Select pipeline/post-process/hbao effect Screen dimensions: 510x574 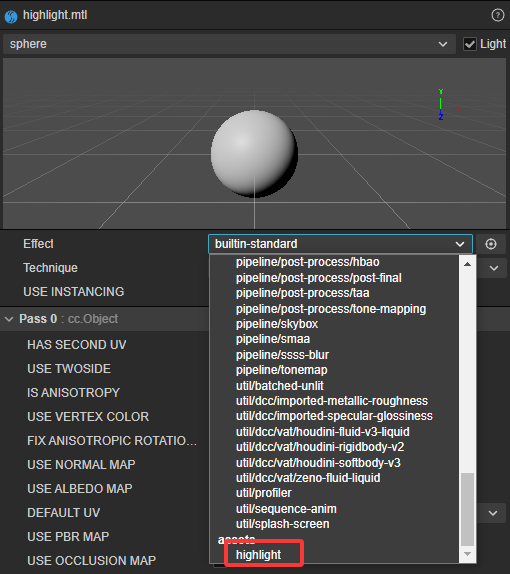point(308,262)
